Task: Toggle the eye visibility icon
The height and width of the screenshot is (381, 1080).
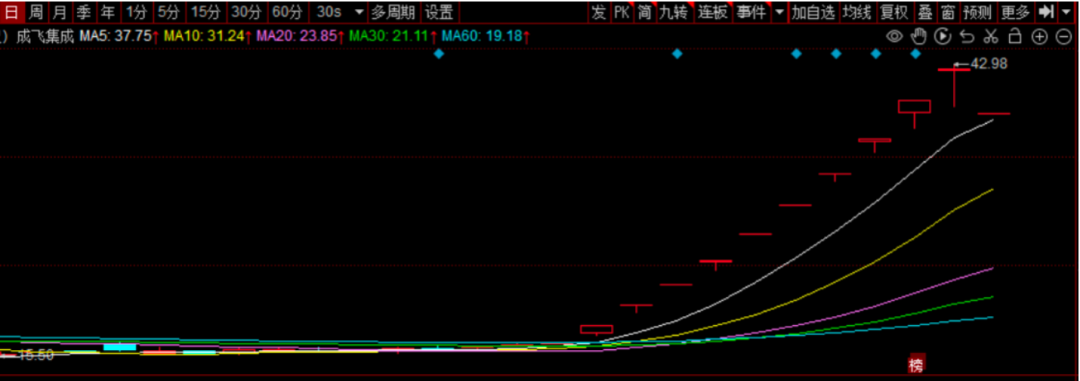Action: click(x=894, y=37)
